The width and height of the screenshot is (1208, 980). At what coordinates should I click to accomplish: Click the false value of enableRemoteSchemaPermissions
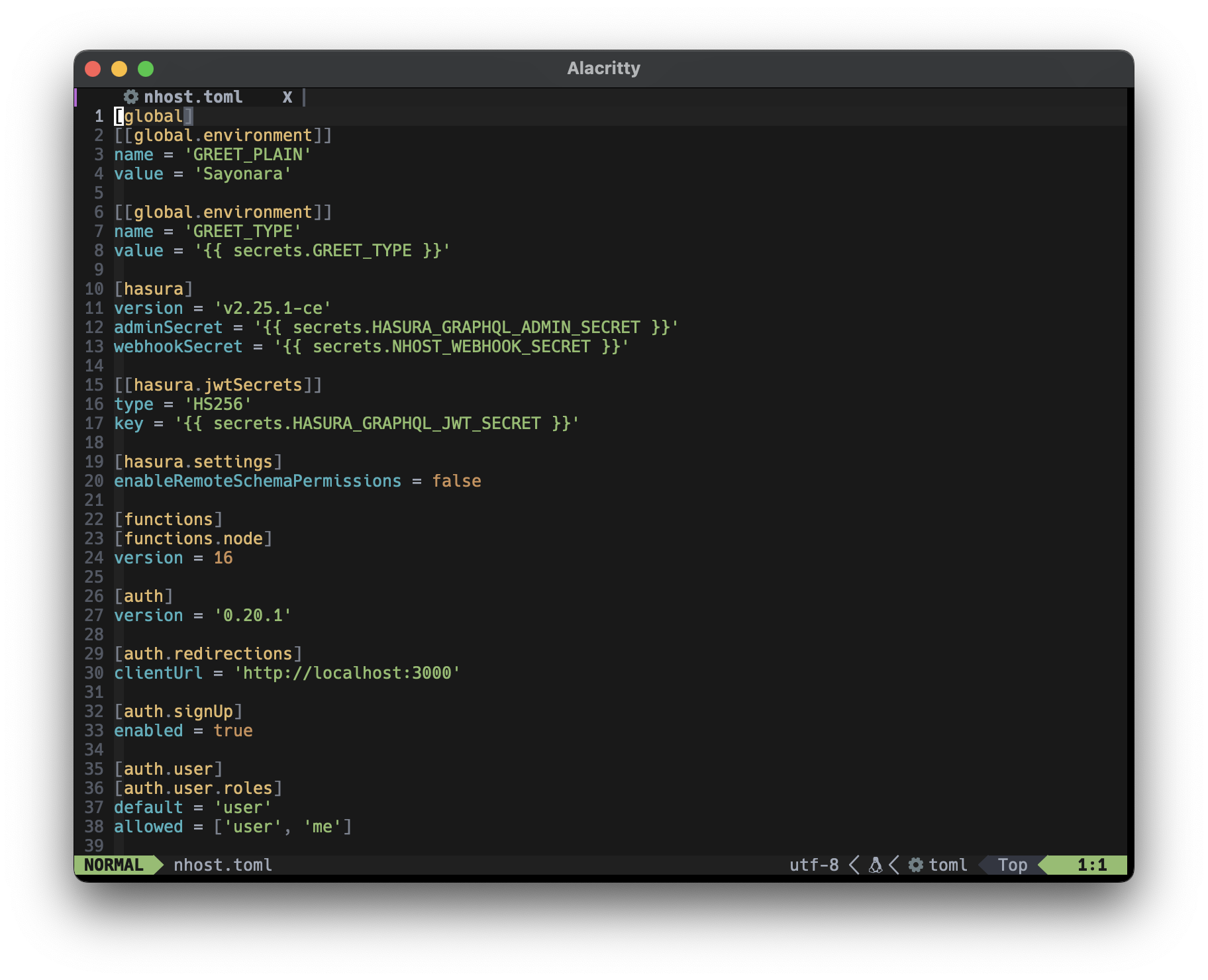click(456, 481)
